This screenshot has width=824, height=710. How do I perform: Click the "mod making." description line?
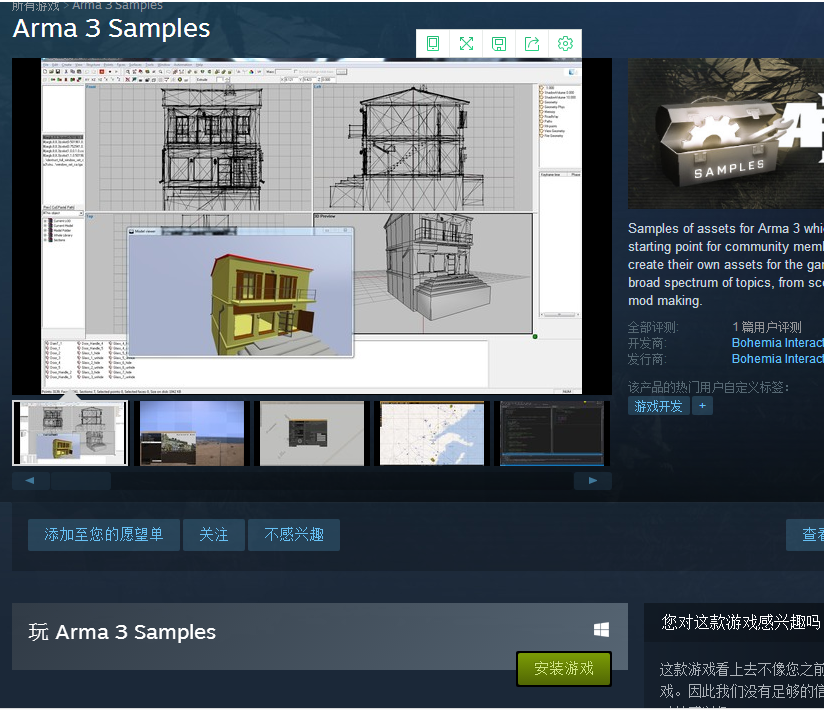pyautogui.click(x=665, y=301)
